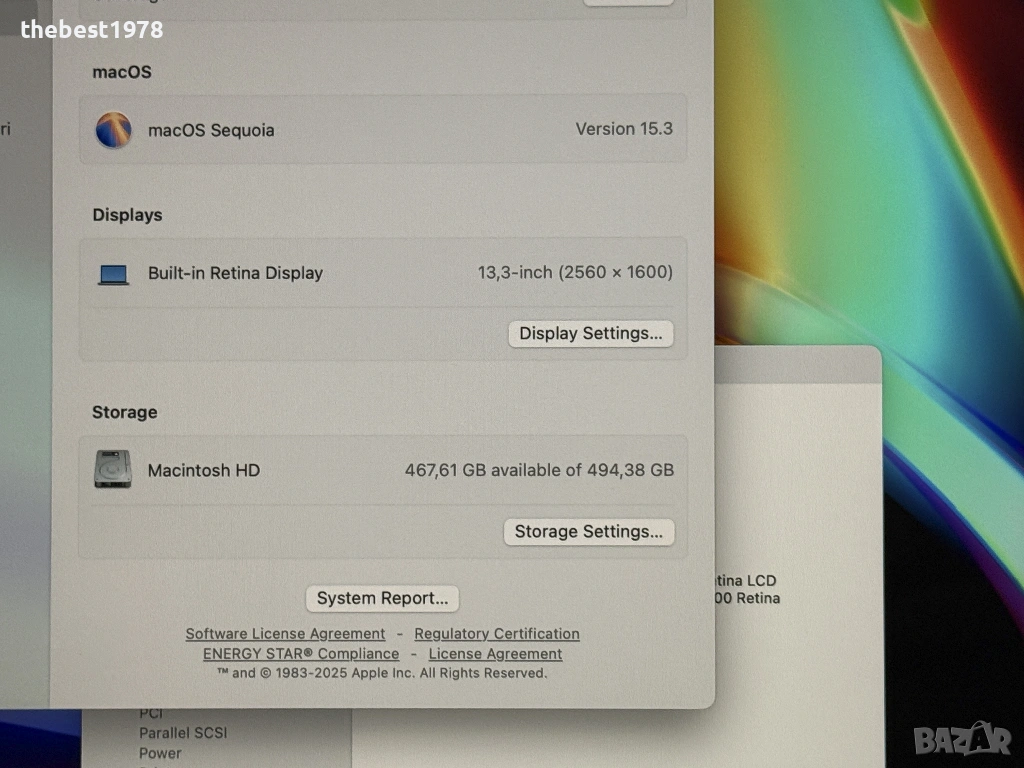Click the 467,61 GB available storage text
Viewport: 1024px width, 768px height.
pyautogui.click(x=538, y=470)
